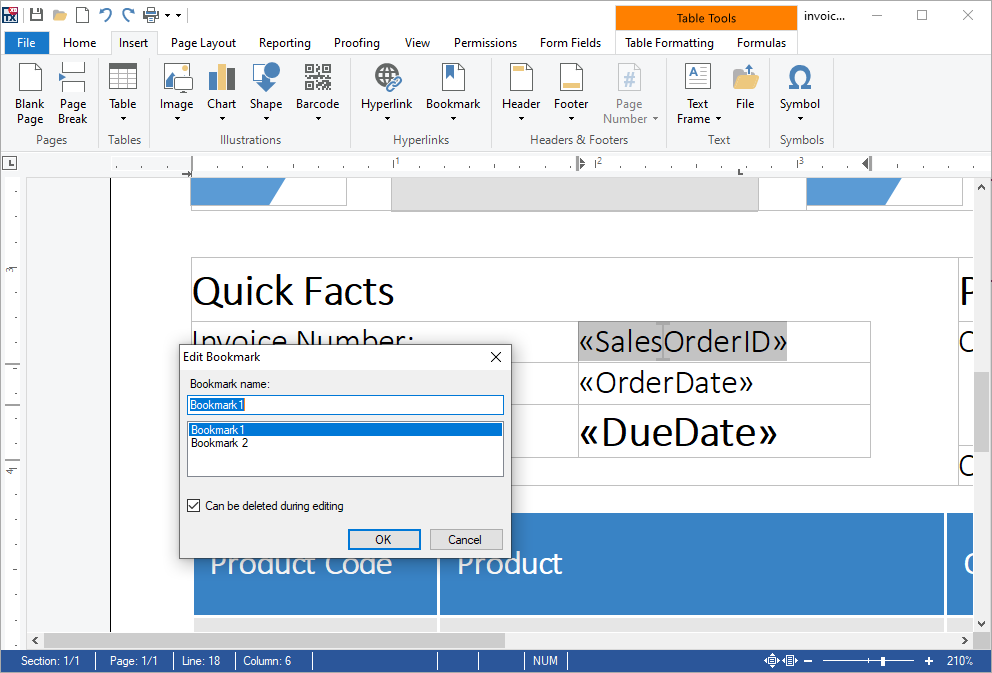The width and height of the screenshot is (992, 673).
Task: Adjust the zoom slider in status bar
Action: click(x=882, y=661)
